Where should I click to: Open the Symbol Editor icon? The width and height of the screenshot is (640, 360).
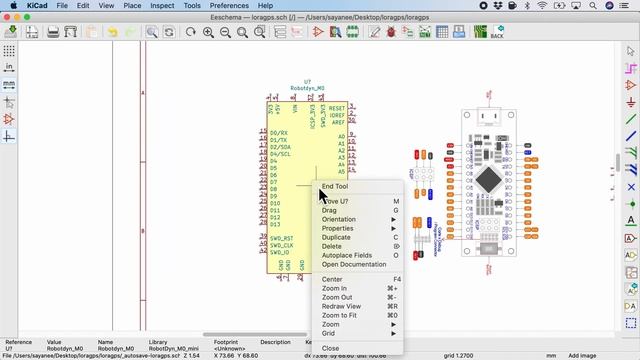tap(318, 32)
